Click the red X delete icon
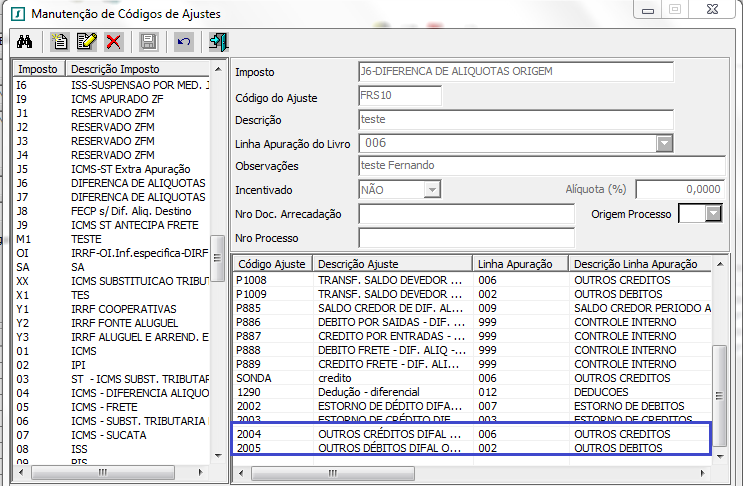 click(x=113, y=42)
